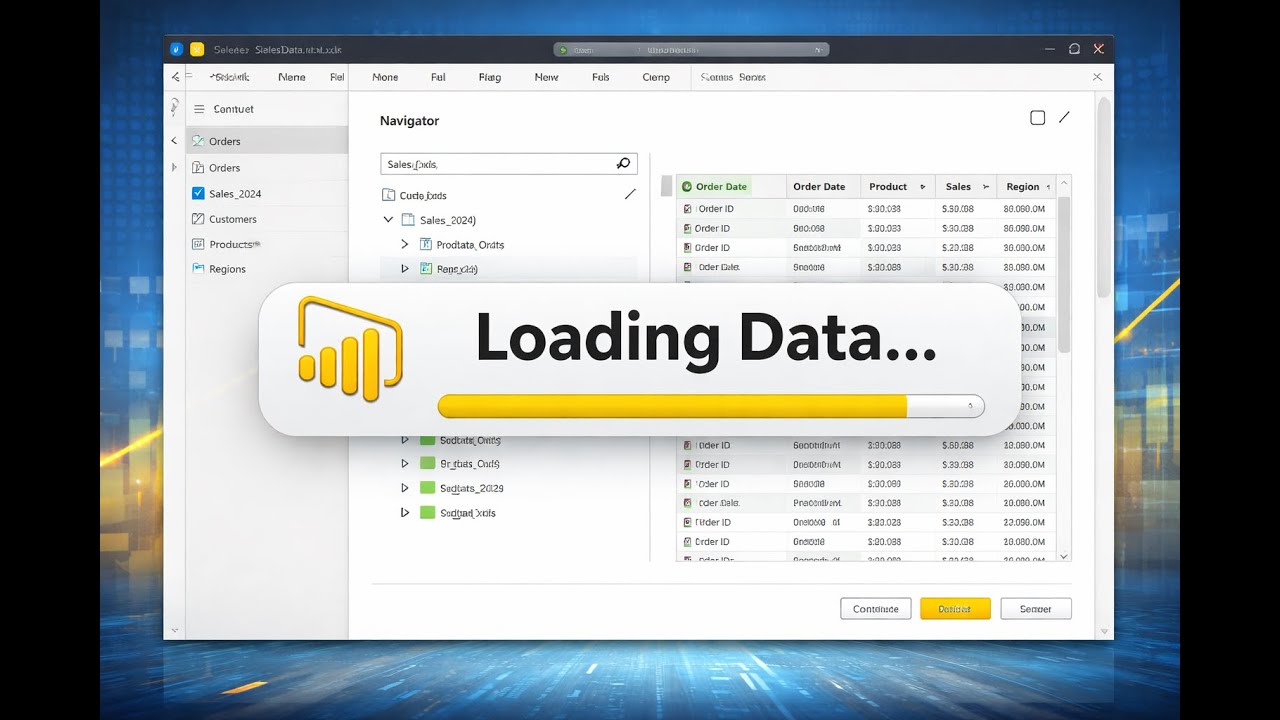The width and height of the screenshot is (1280, 720).
Task: Open the Clenp menu
Action: [656, 77]
